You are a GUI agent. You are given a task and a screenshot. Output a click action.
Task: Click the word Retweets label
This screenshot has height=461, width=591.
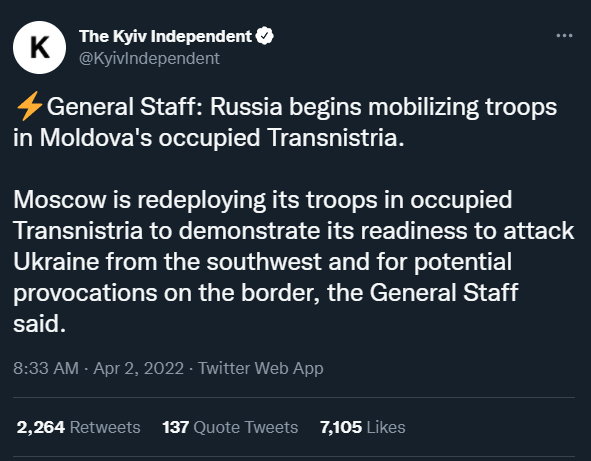tap(105, 427)
